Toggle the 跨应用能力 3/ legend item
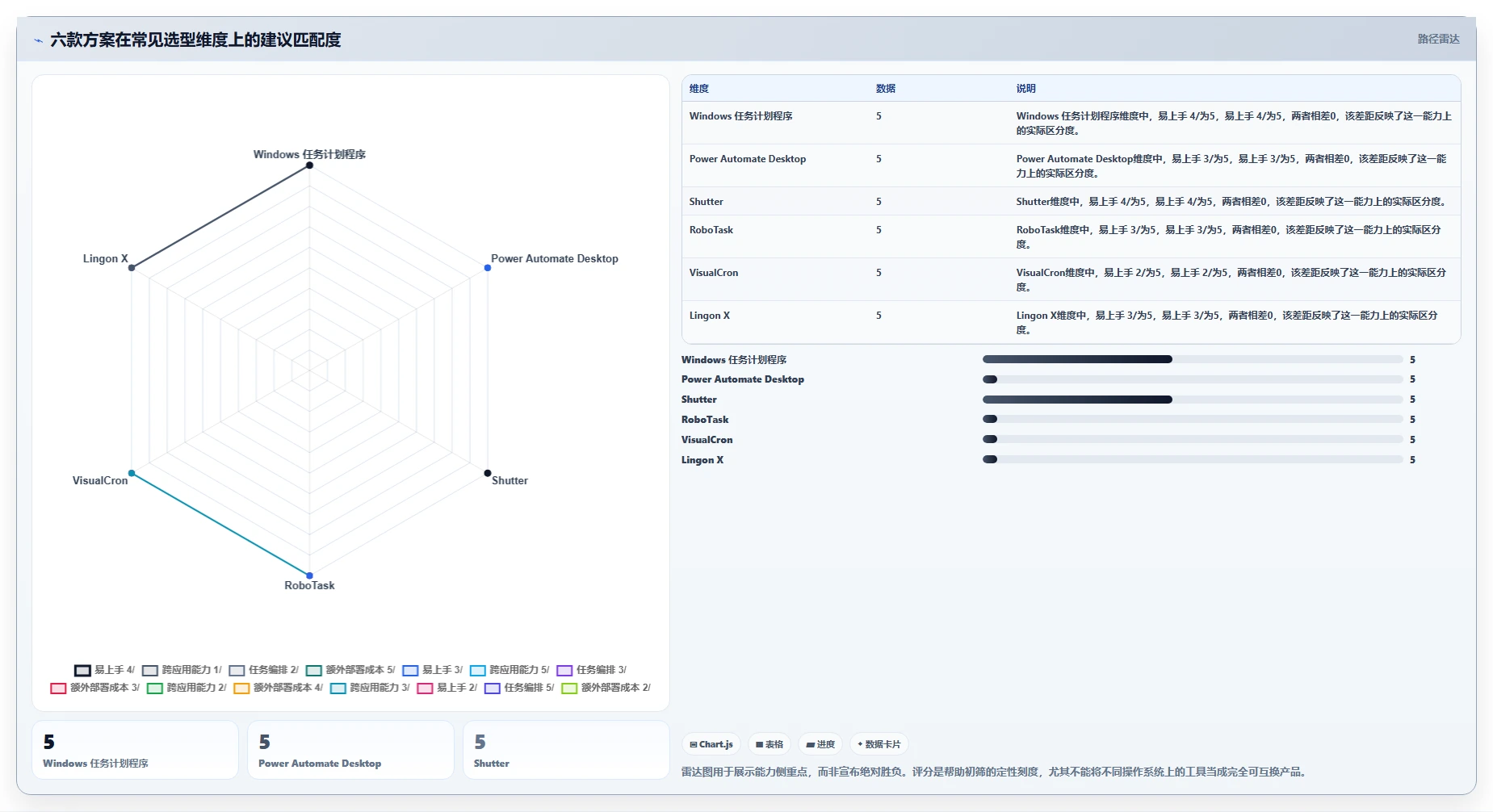This screenshot has width=1493, height=812. 370,688
